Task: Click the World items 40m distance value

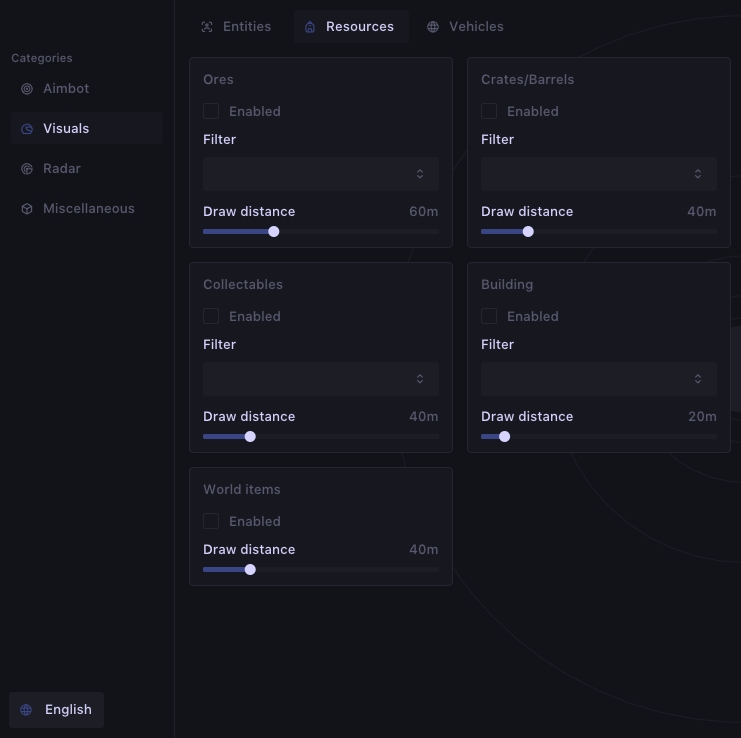Action: tap(423, 549)
